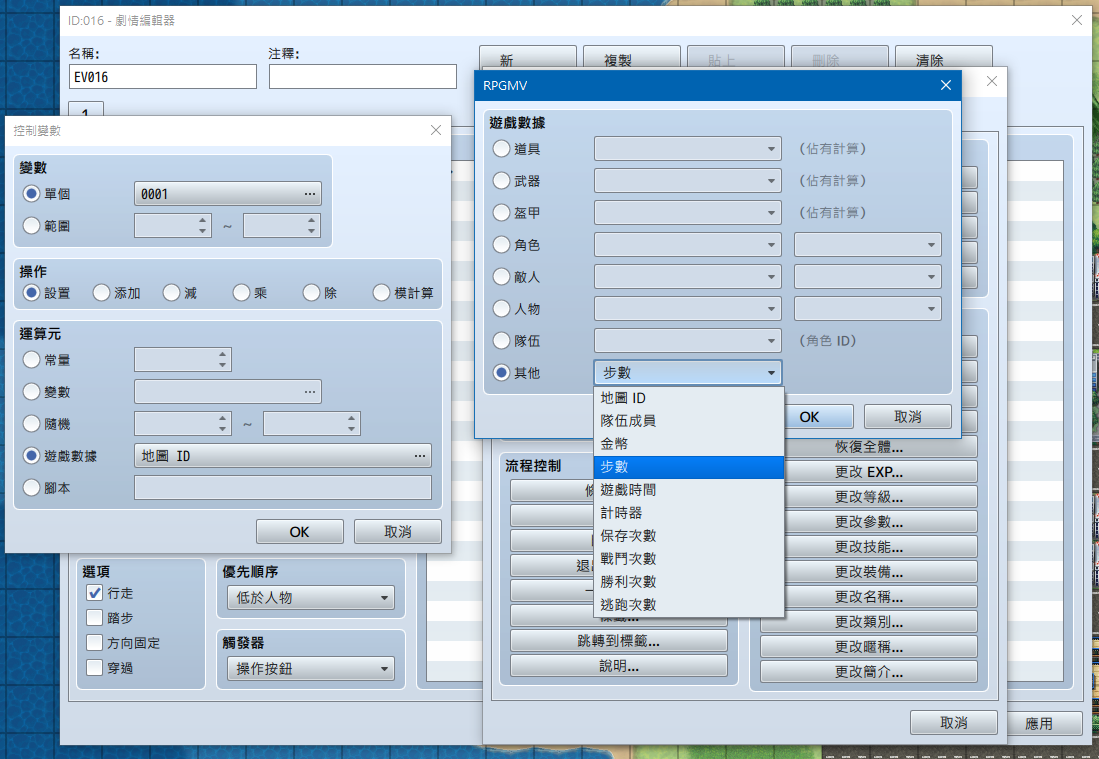This screenshot has width=1099, height=759.
Task: Select 地圖 ID in the dropdown list
Action: [x=688, y=398]
